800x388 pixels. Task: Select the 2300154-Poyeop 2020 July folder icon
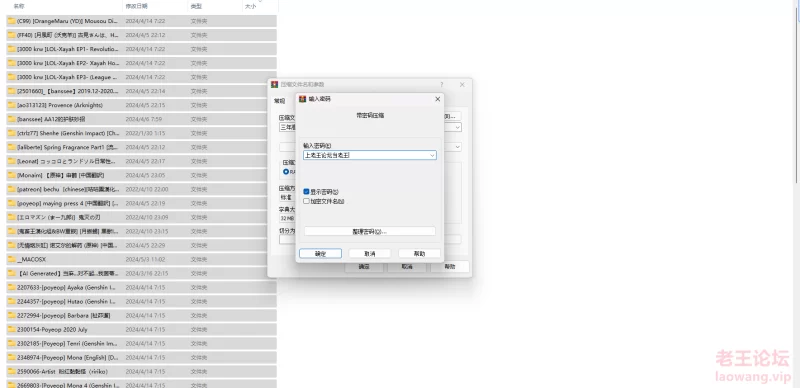[11, 329]
